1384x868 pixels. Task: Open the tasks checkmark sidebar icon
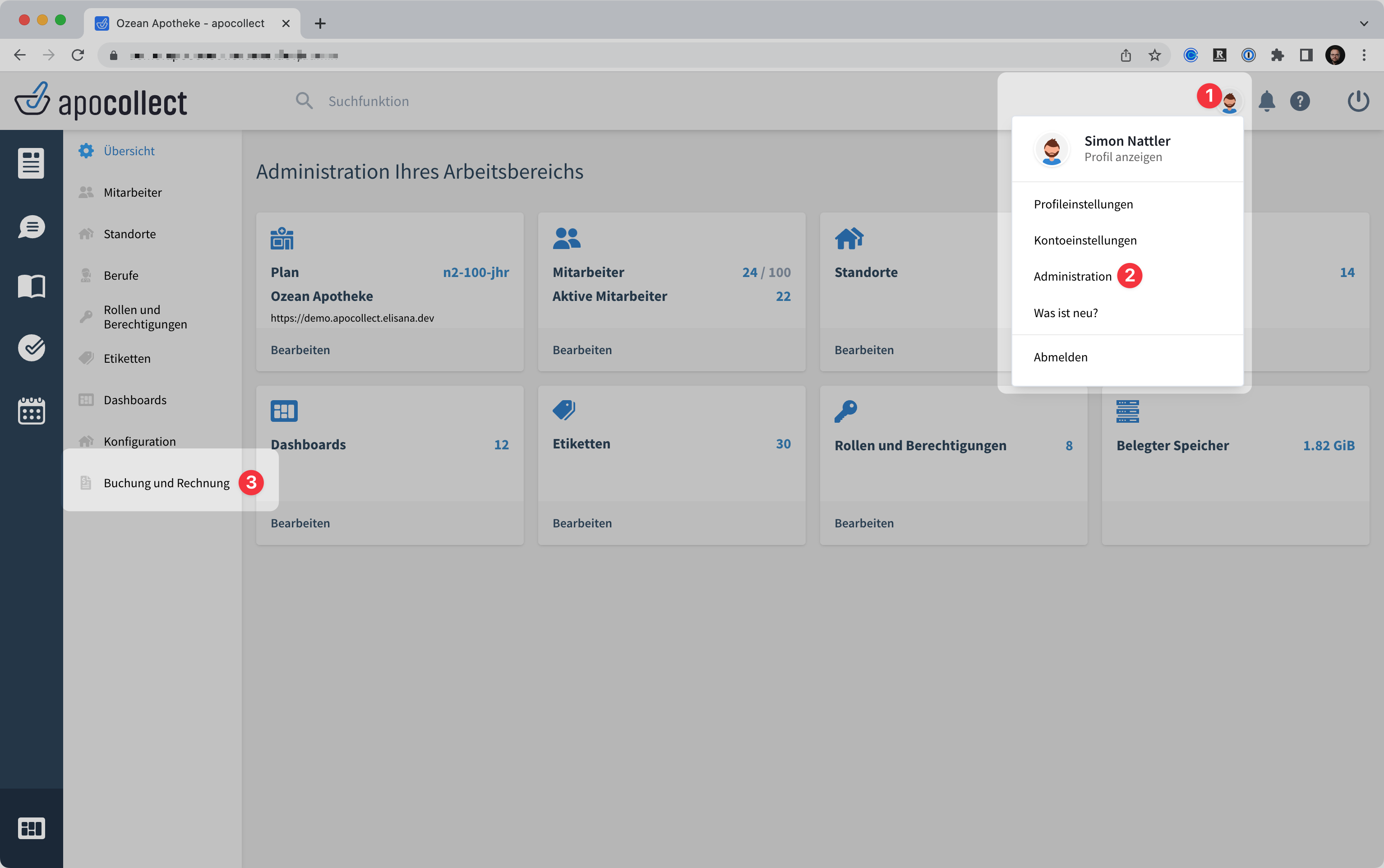(x=31, y=347)
